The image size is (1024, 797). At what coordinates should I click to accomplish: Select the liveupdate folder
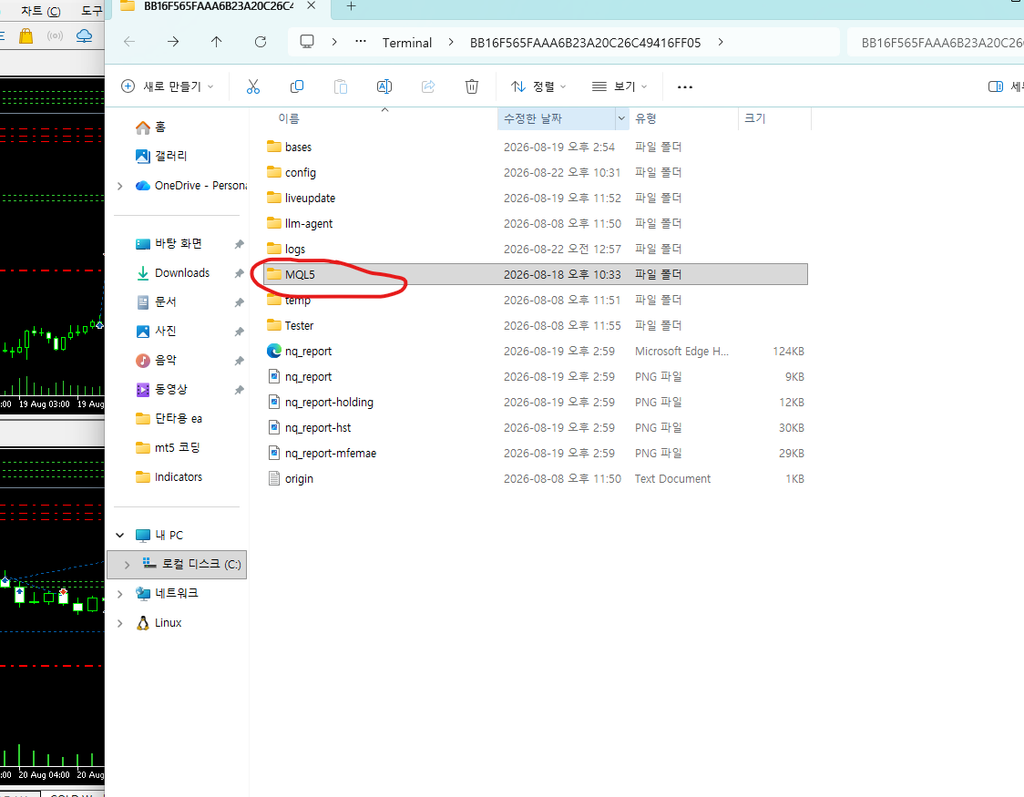(x=535, y=198)
